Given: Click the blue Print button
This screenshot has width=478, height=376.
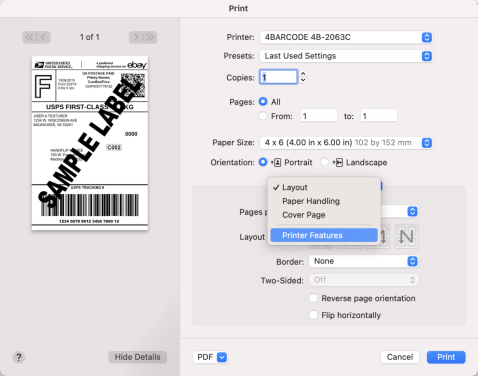Looking at the screenshot, I should pyautogui.click(x=446, y=357).
